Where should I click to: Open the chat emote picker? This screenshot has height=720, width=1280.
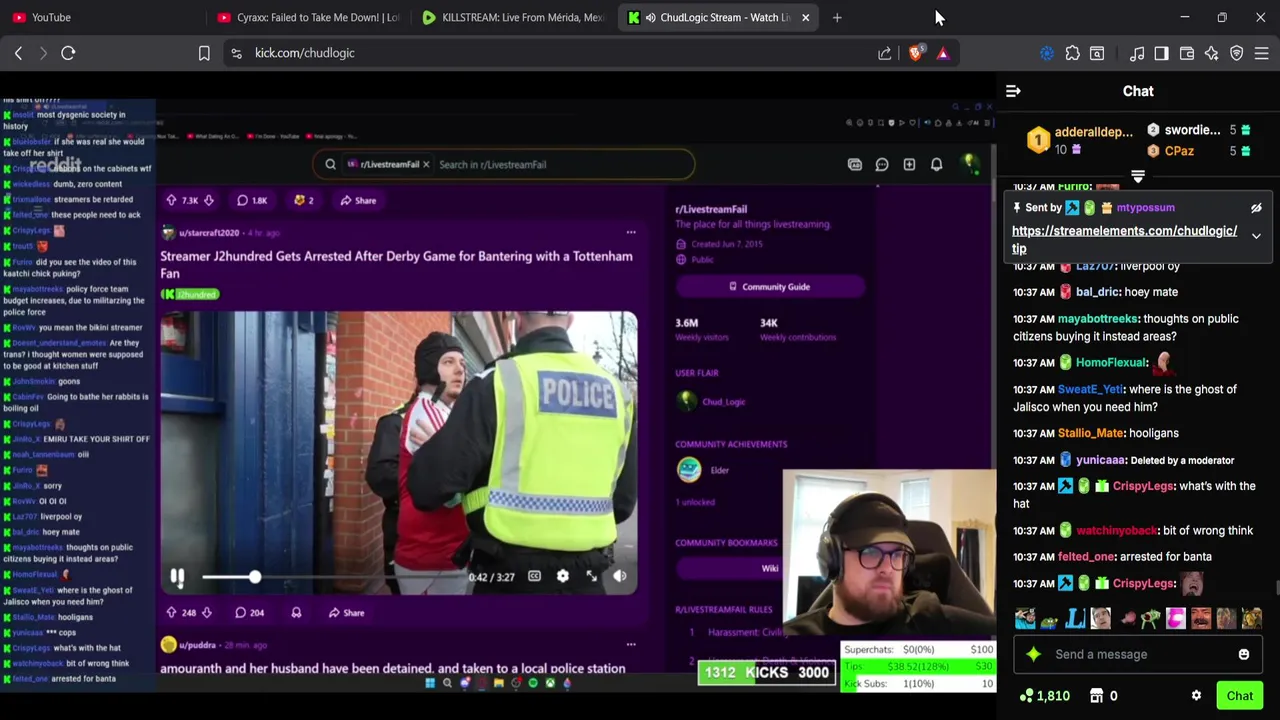pyautogui.click(x=1244, y=654)
